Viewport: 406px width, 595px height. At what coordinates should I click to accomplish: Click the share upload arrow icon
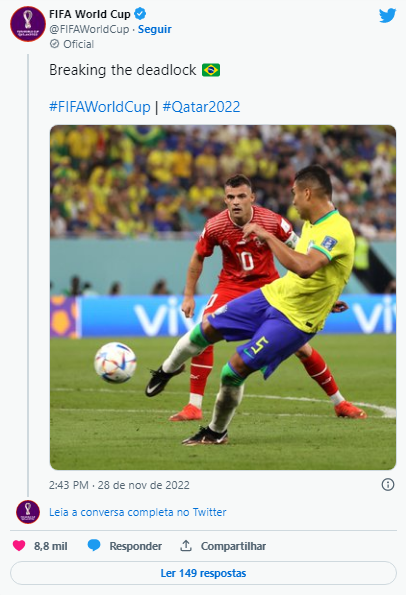[186, 546]
